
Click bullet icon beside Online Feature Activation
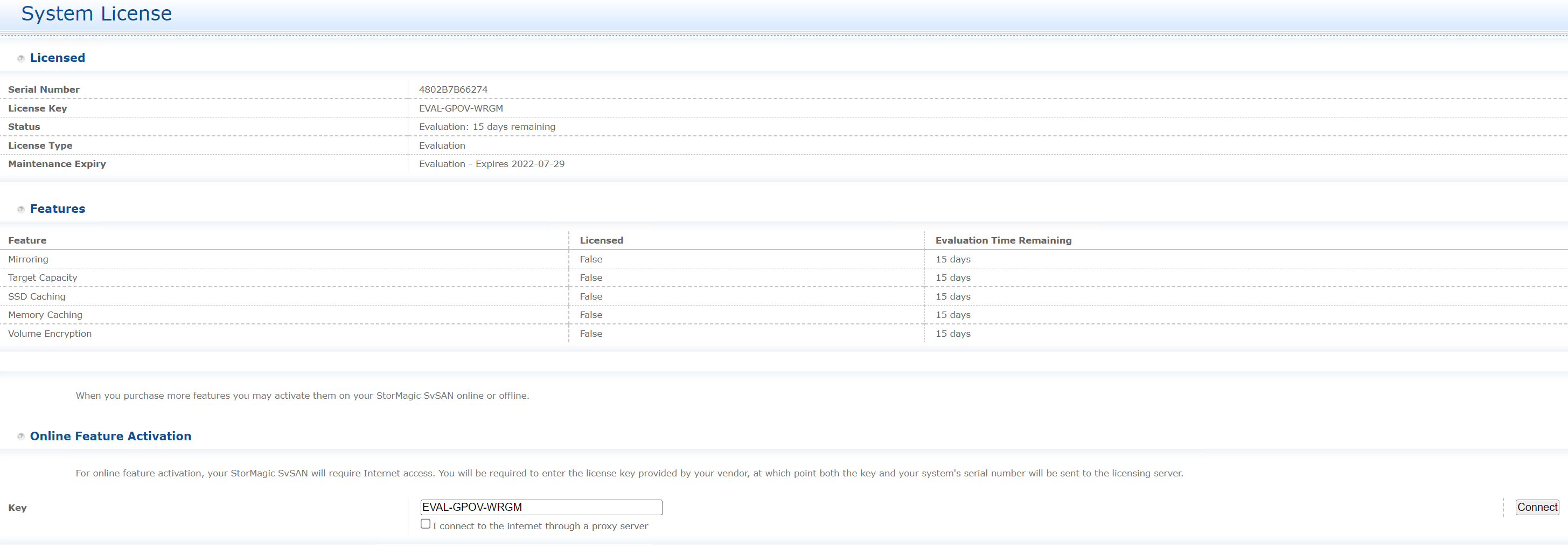point(20,437)
